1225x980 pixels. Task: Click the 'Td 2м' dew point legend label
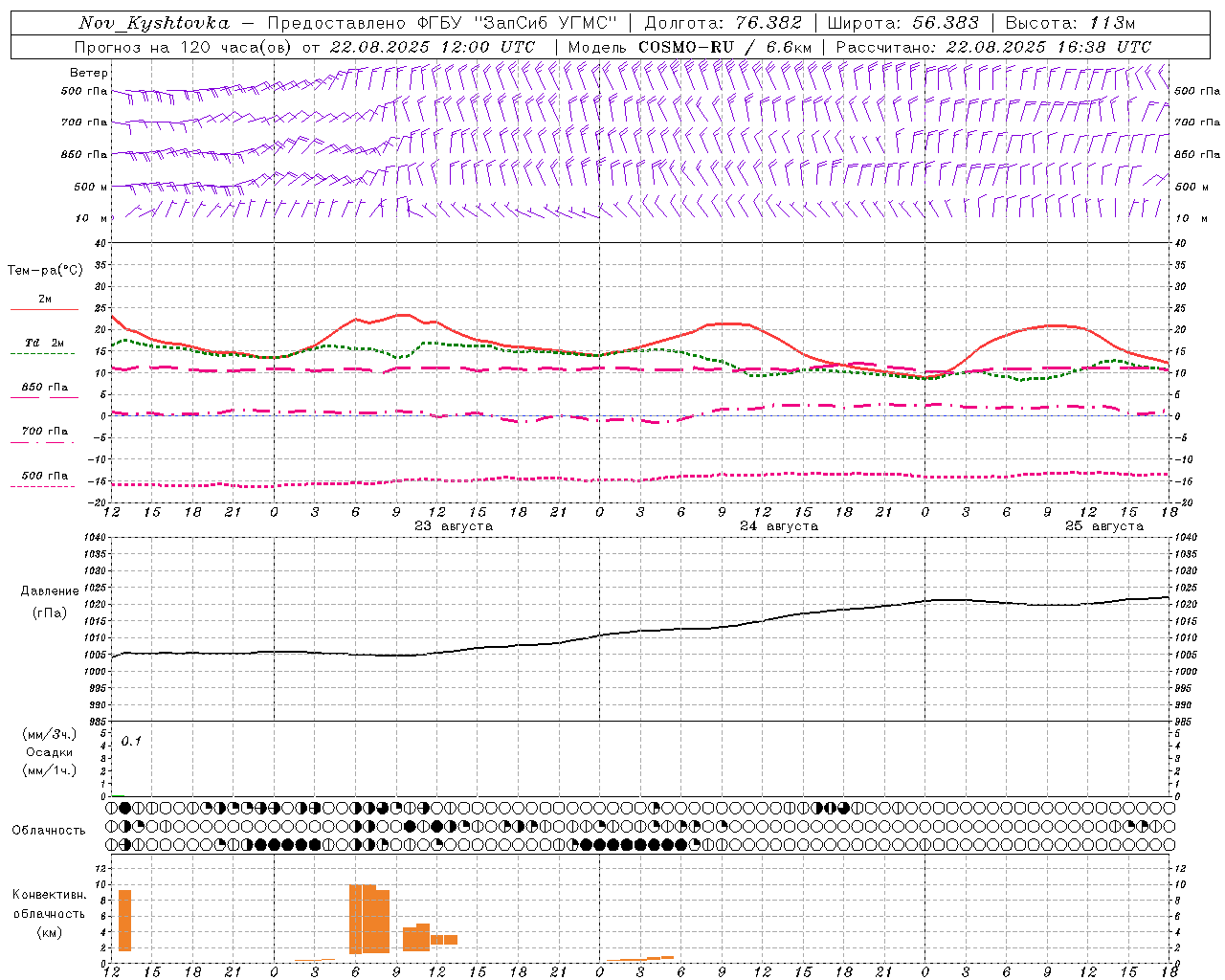pos(45,343)
